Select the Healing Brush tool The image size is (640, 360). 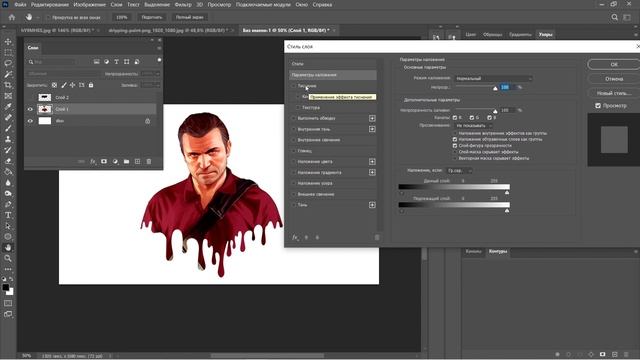pyautogui.click(x=8, y=118)
